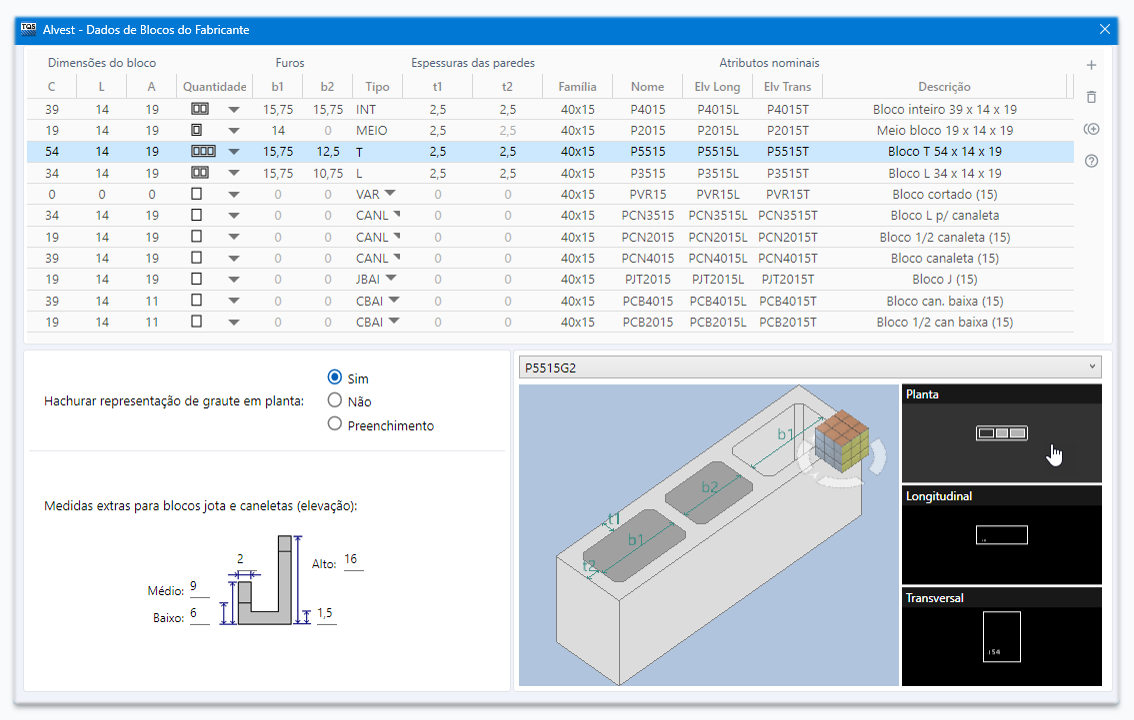The height and width of the screenshot is (720, 1134).
Task: Click the single-hole icon in the P2015 row
Action: point(197,130)
